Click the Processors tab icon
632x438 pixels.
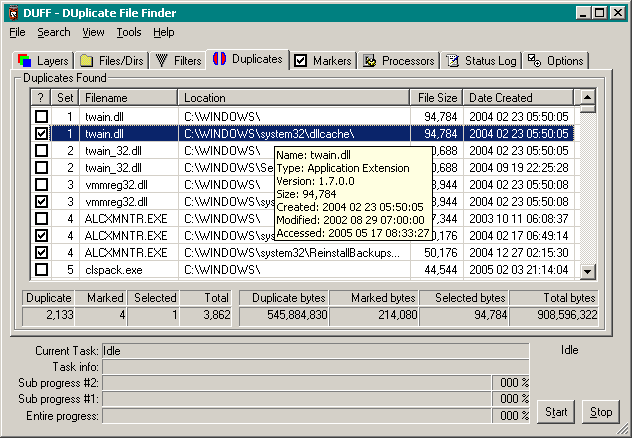(x=370, y=61)
